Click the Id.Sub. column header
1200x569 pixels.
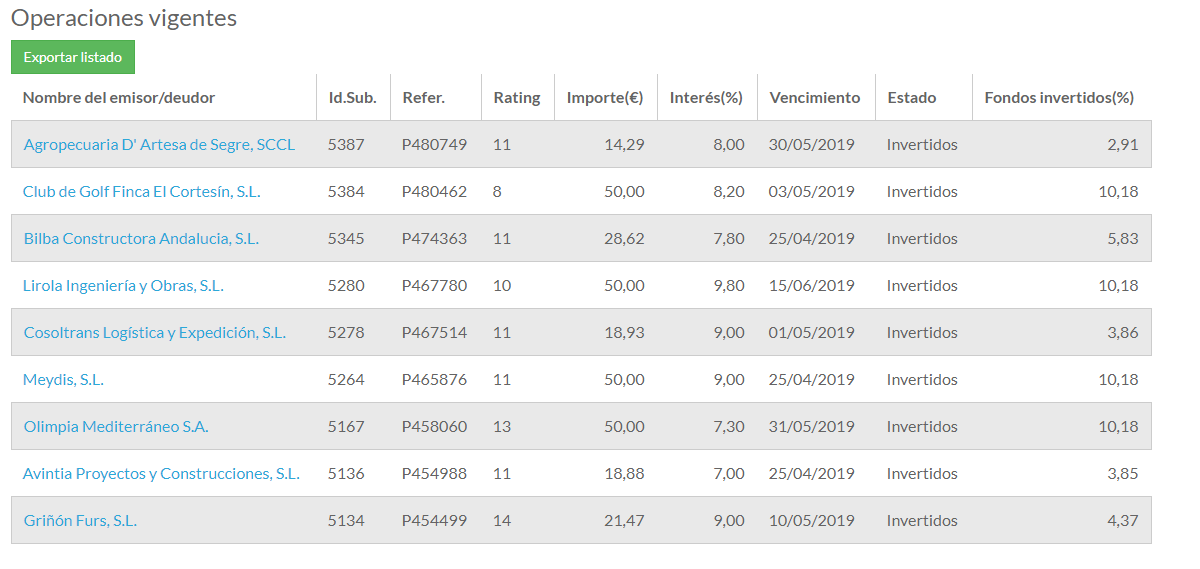(x=352, y=97)
